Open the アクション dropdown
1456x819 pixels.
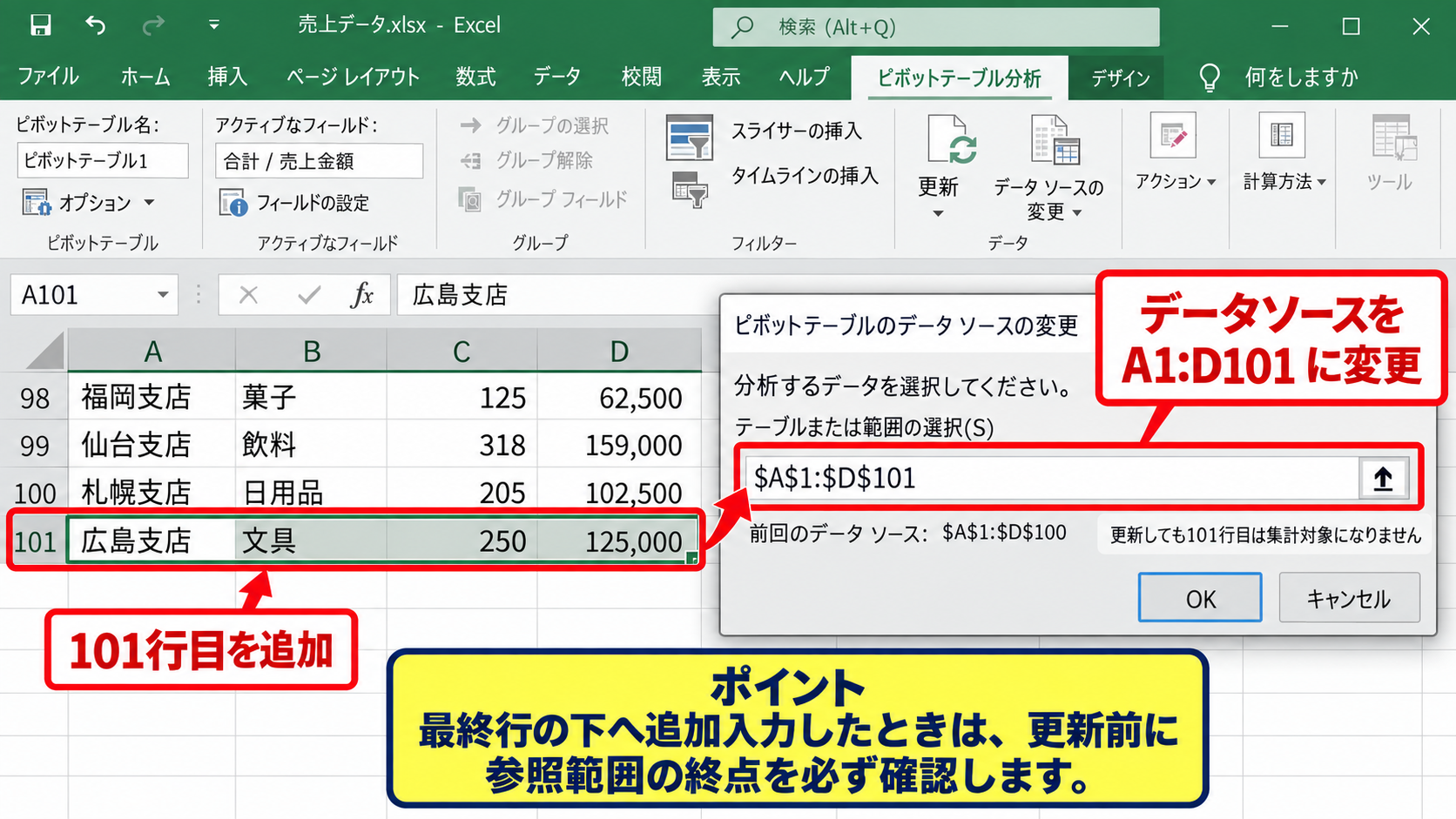pos(1175,181)
